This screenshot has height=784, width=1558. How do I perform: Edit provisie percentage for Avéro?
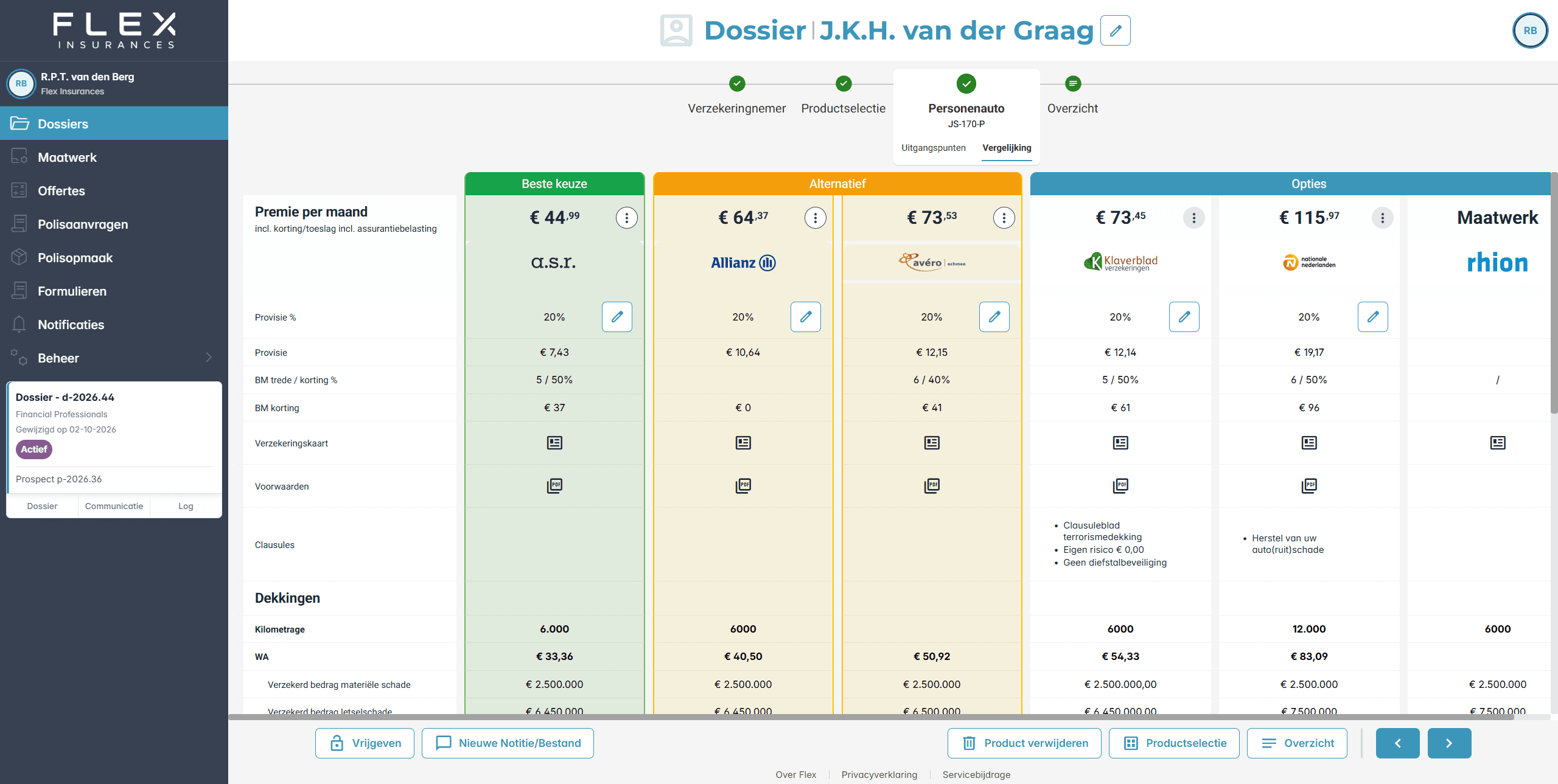[x=994, y=317]
